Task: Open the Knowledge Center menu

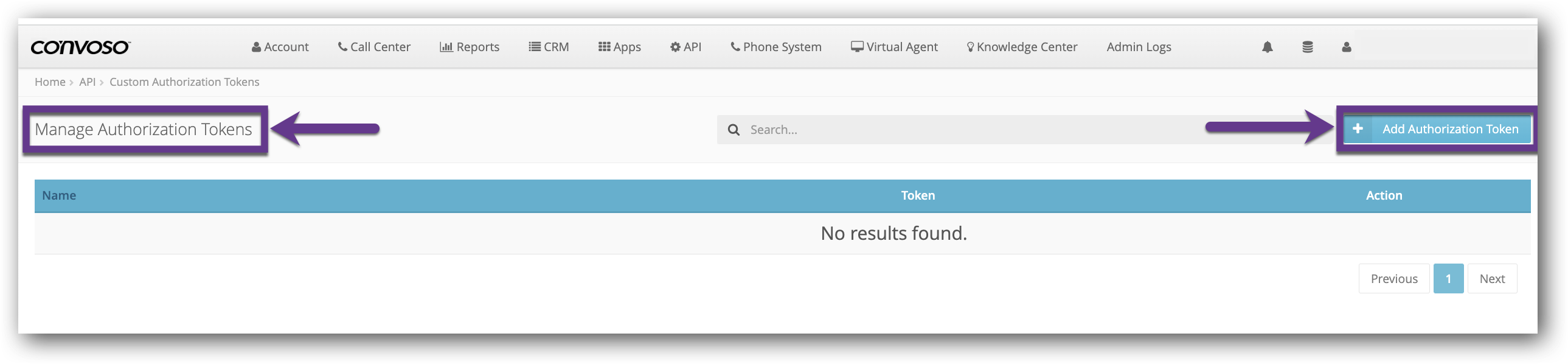Action: pos(1022,47)
